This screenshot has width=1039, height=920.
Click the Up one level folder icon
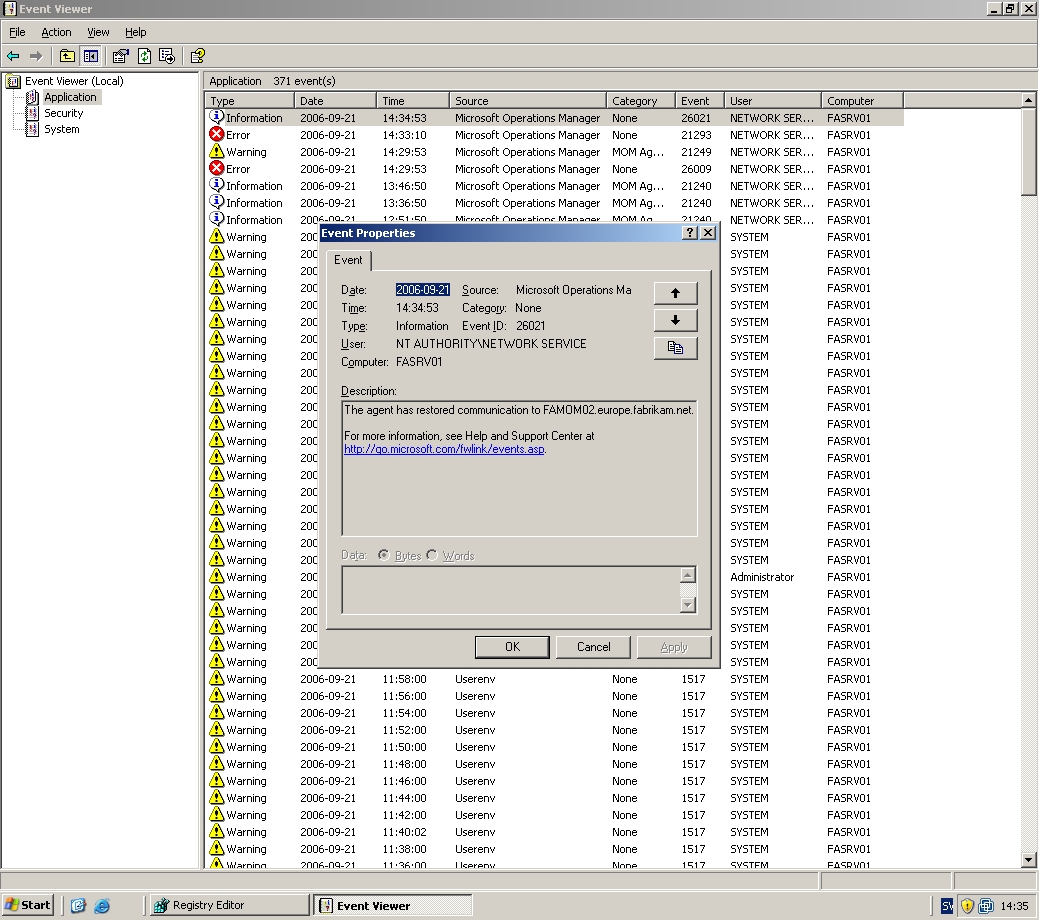click(67, 56)
